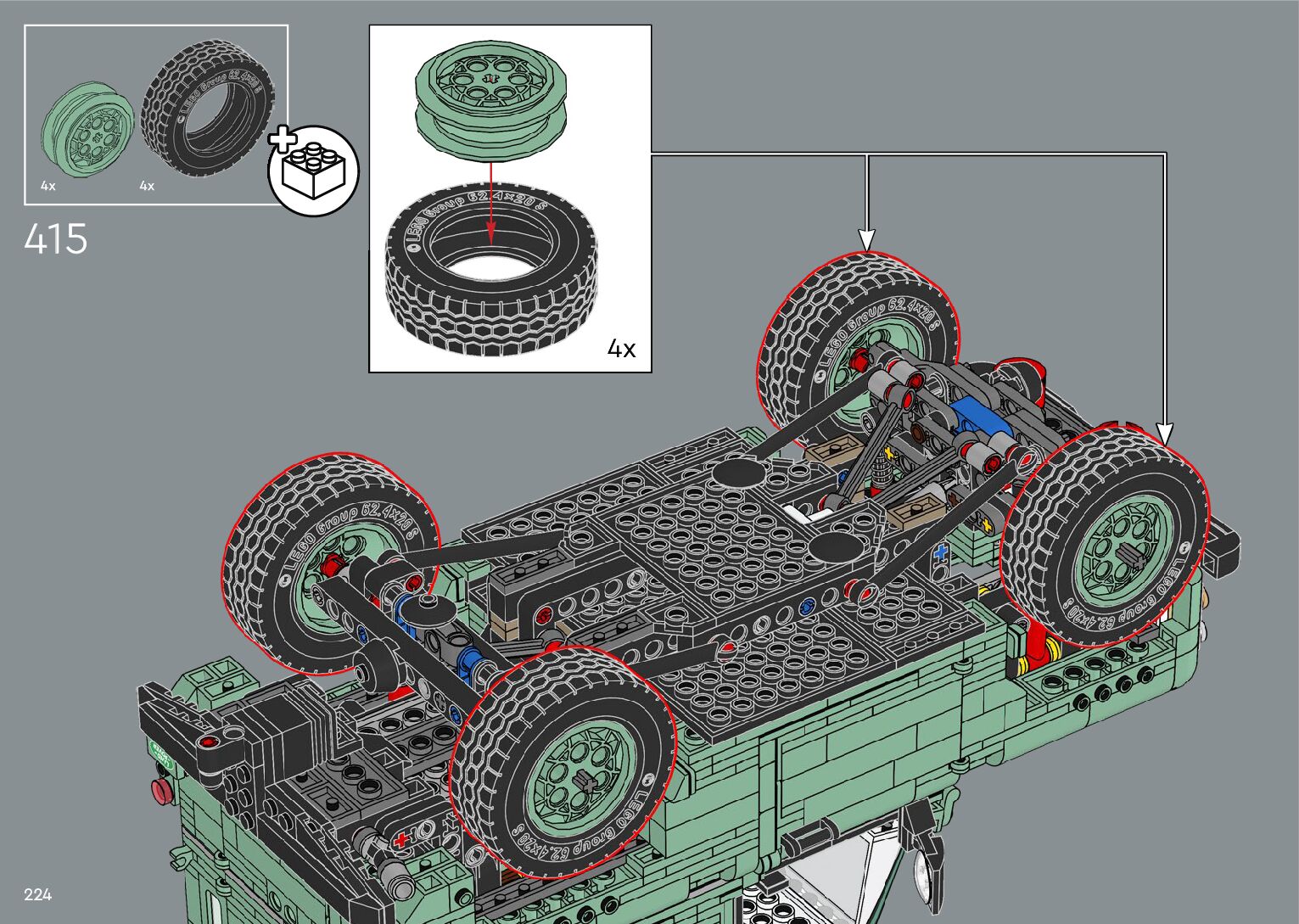The image size is (1299, 924).
Task: Click the plus brick icon
Action: [x=313, y=170]
